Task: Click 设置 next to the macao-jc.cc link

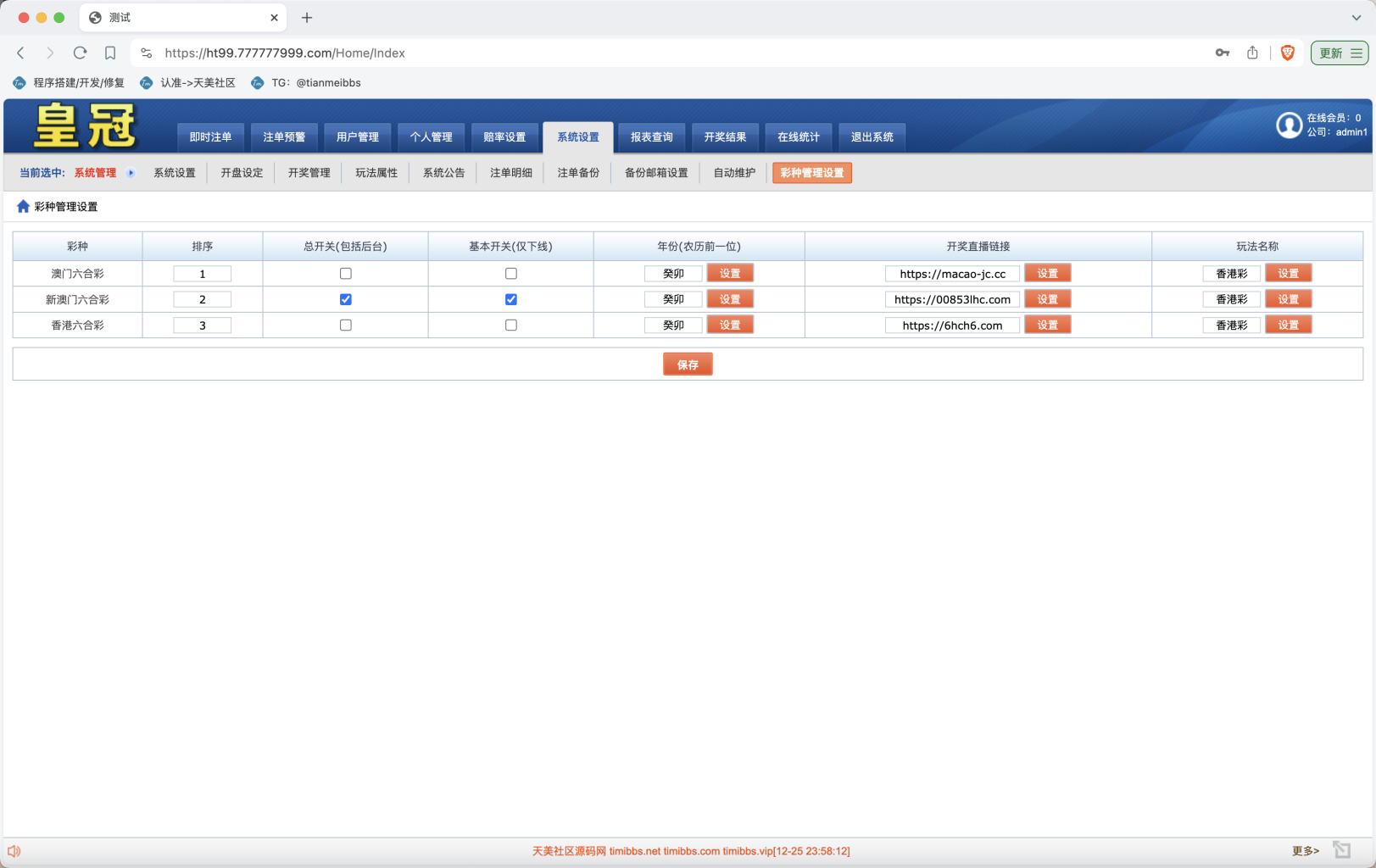Action: (x=1047, y=274)
